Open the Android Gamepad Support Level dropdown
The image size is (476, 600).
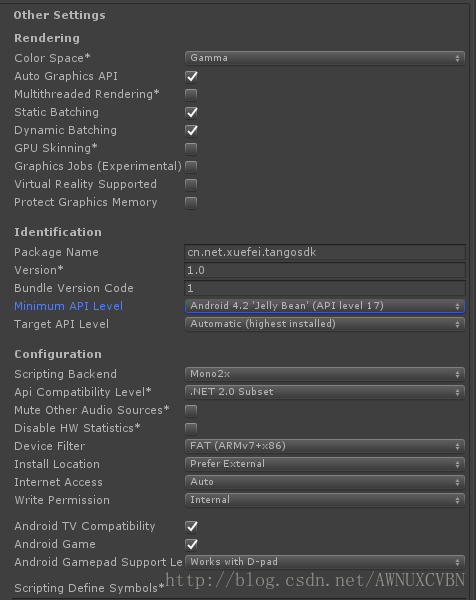pyautogui.click(x=325, y=562)
